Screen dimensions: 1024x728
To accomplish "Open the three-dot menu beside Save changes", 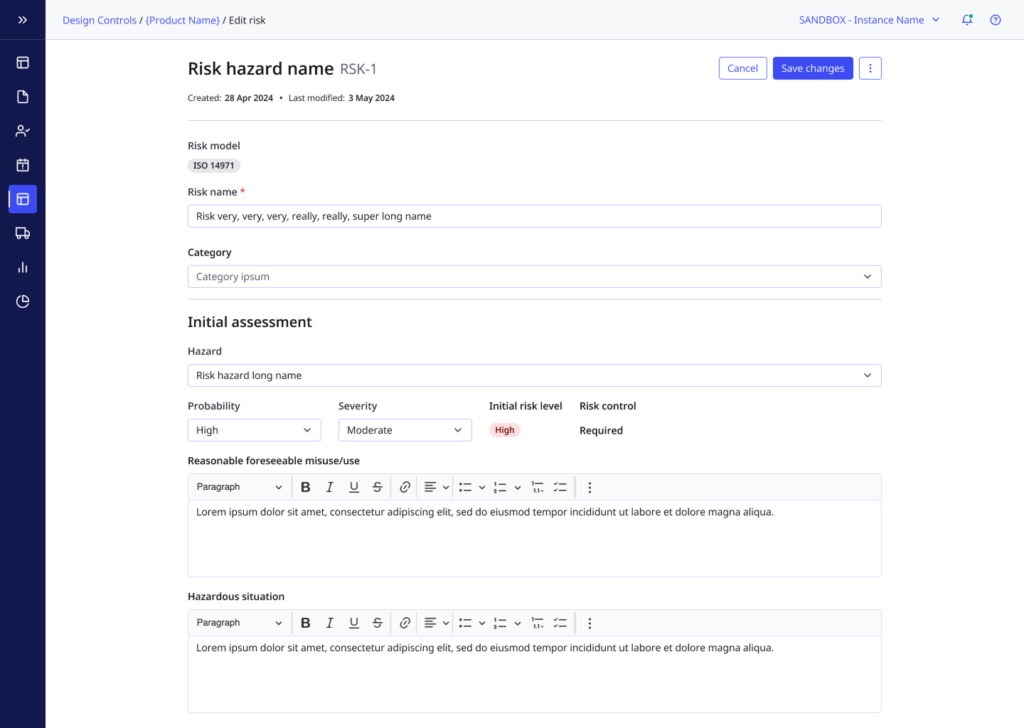I will 870,68.
